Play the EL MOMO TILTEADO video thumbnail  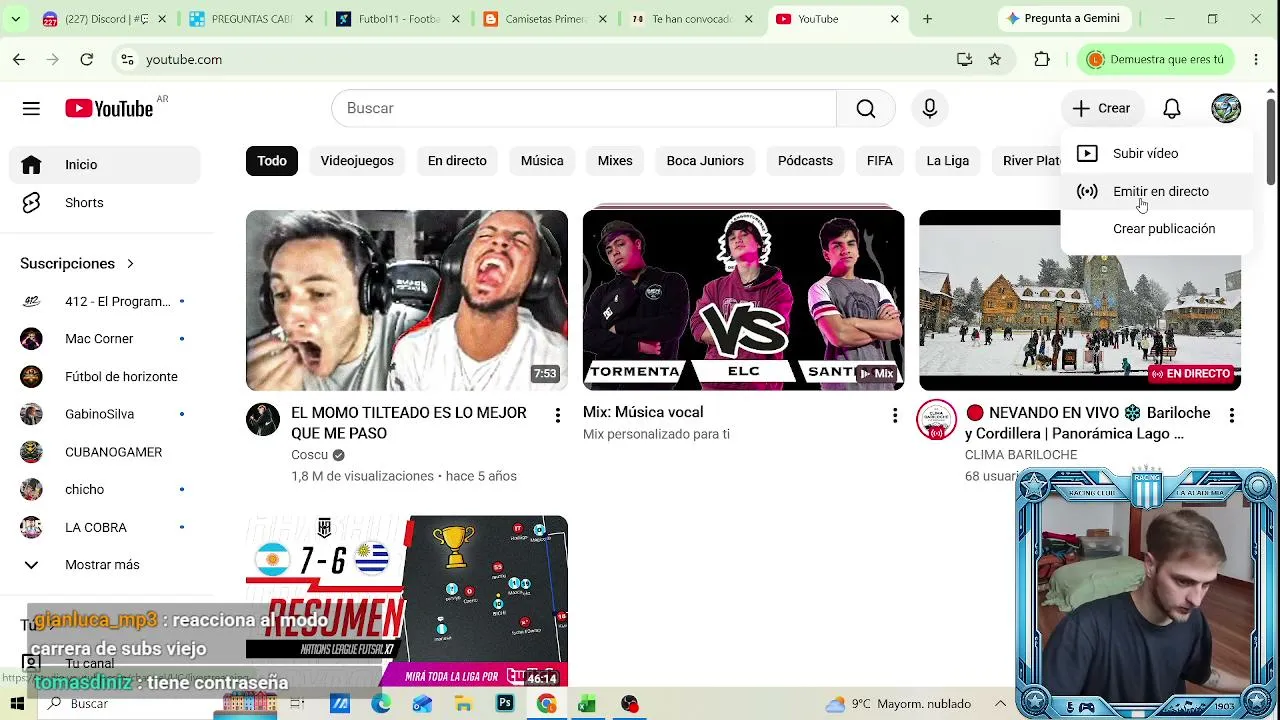407,300
